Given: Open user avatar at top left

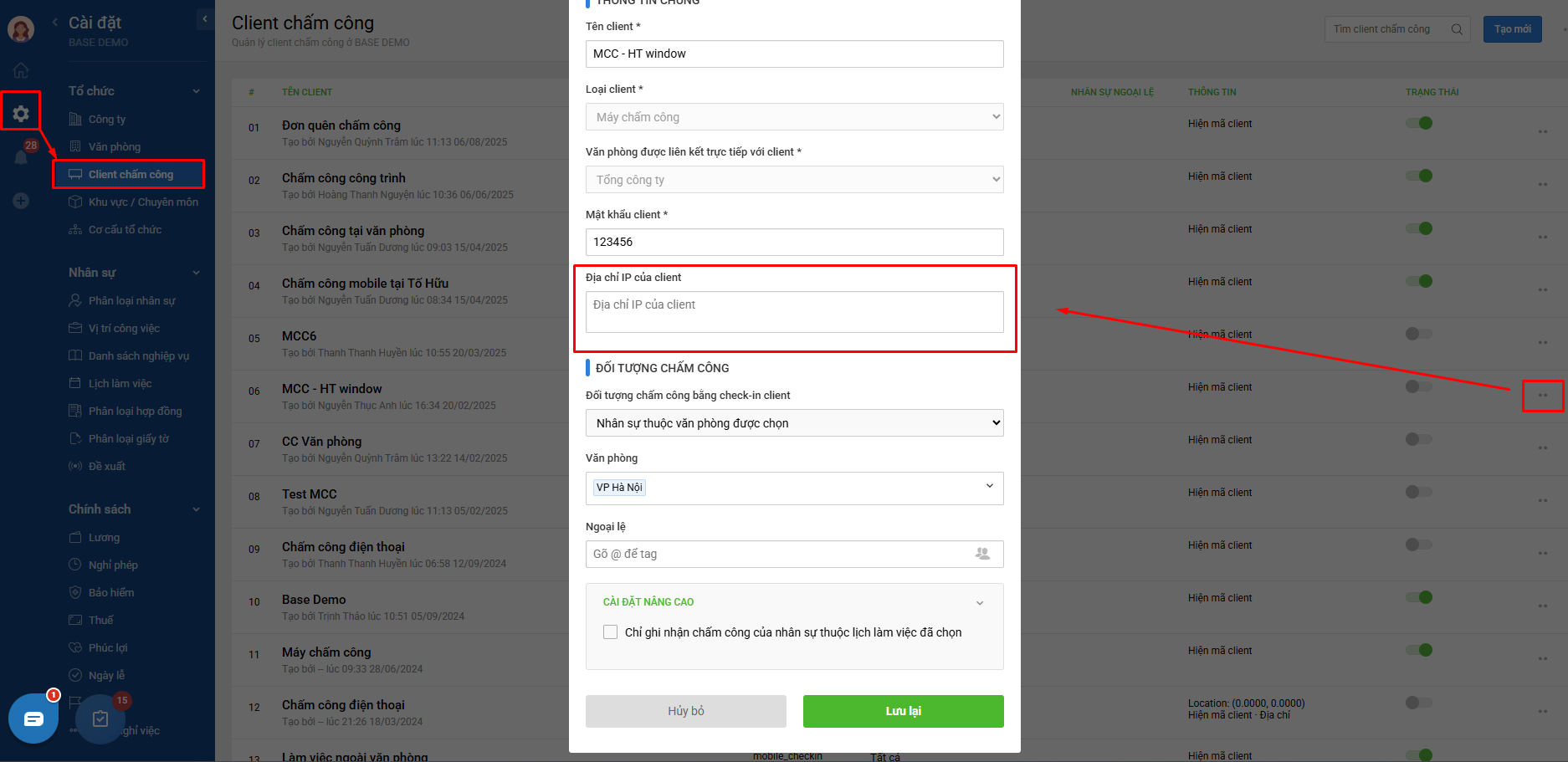Looking at the screenshot, I should pos(21,29).
